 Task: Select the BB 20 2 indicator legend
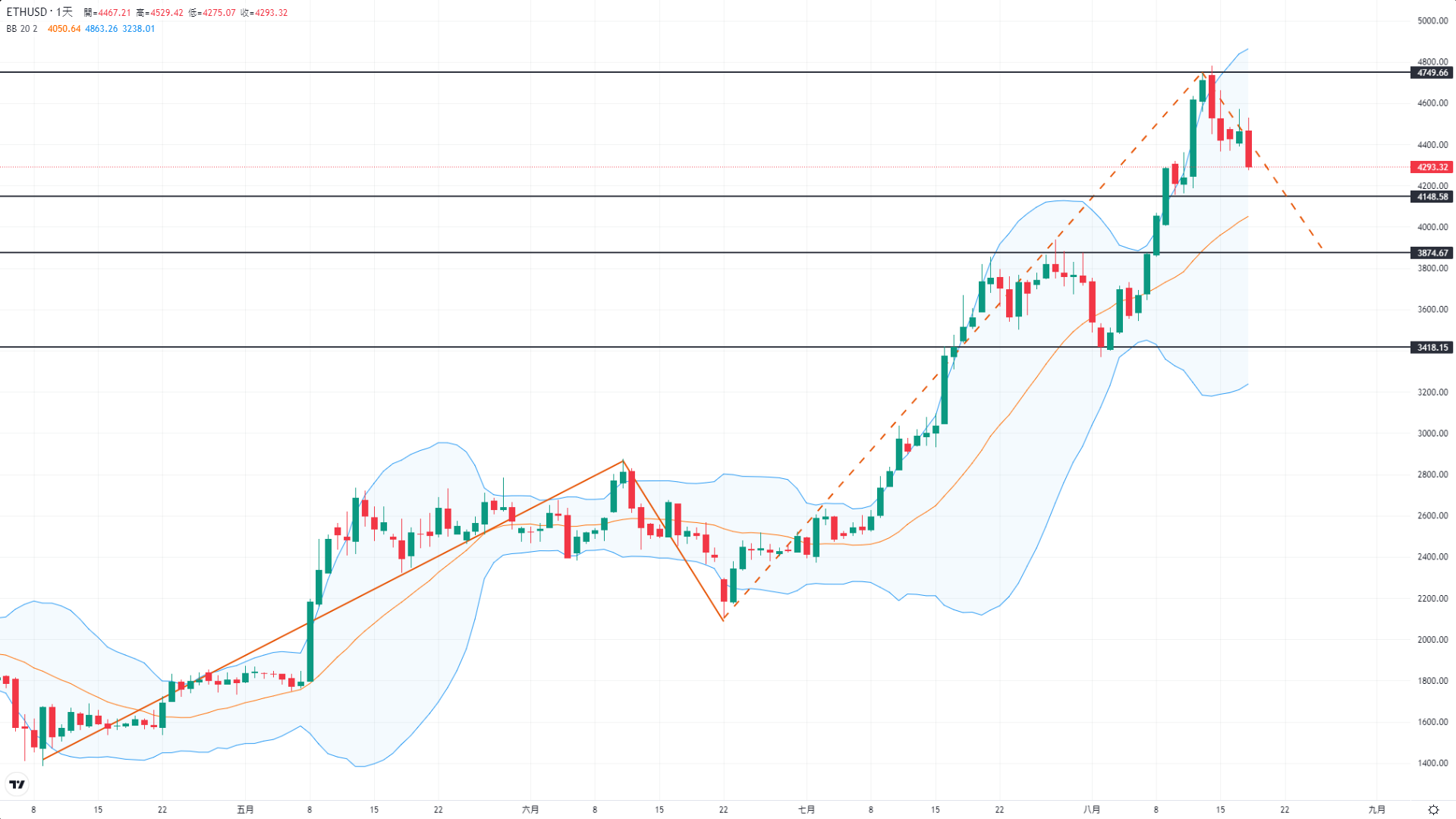click(x=22, y=29)
